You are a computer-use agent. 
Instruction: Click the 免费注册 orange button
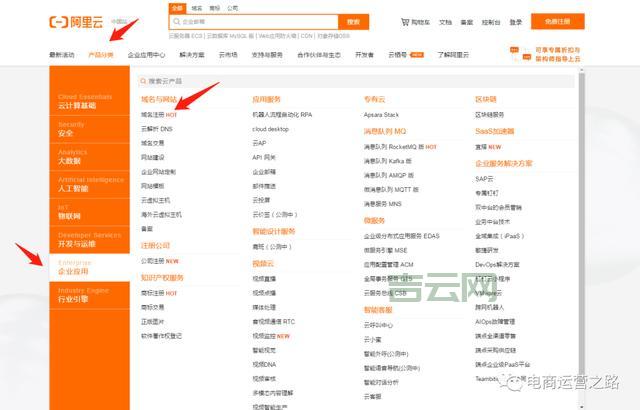558,22
